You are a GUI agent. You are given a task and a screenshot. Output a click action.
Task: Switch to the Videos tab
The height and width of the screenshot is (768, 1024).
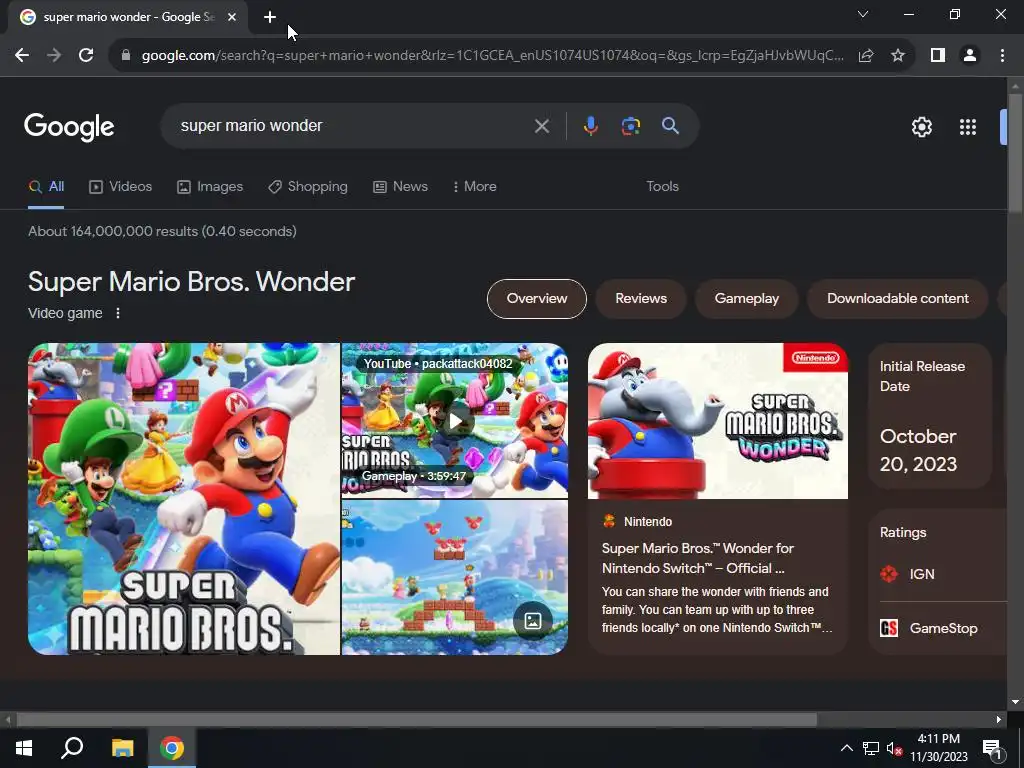[x=120, y=187]
